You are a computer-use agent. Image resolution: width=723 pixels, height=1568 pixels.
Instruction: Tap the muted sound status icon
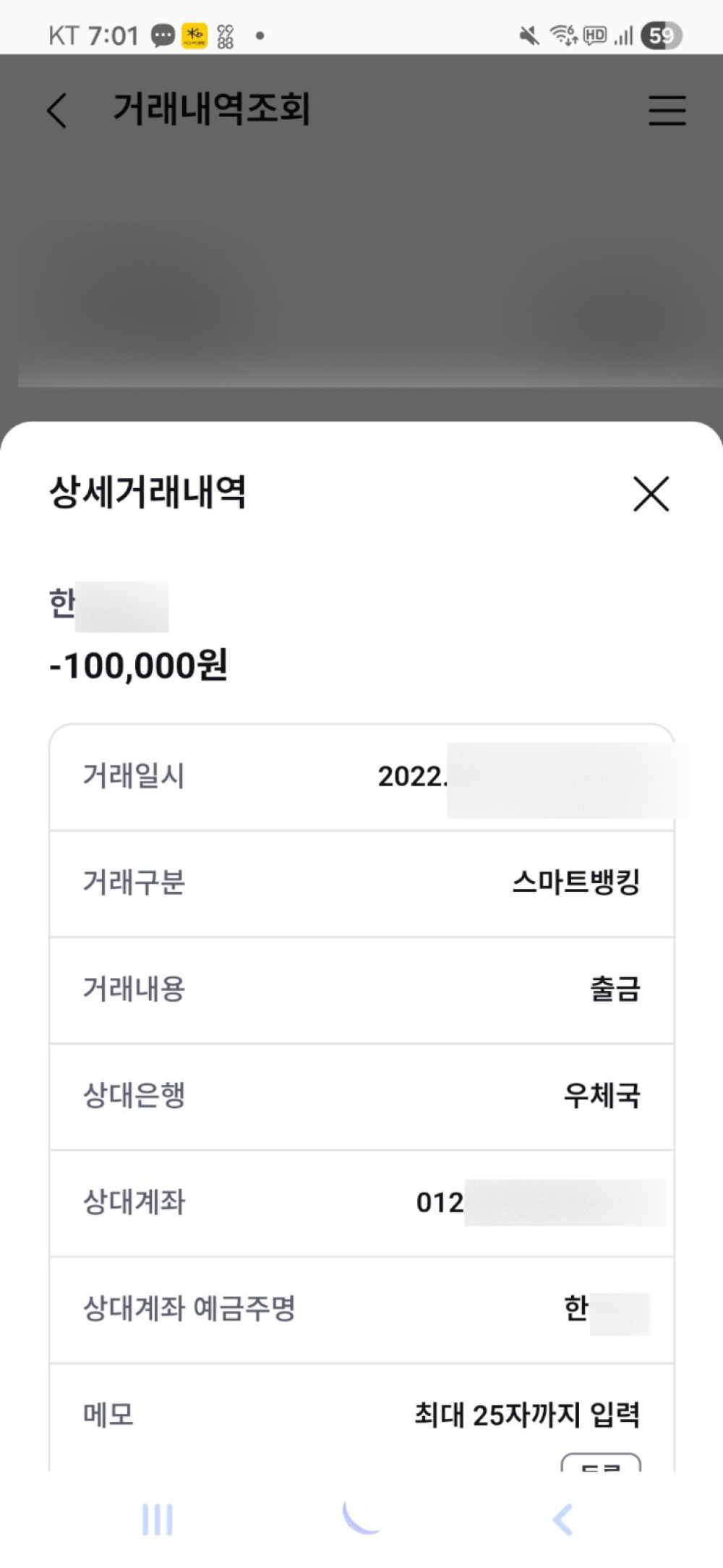click(x=529, y=35)
